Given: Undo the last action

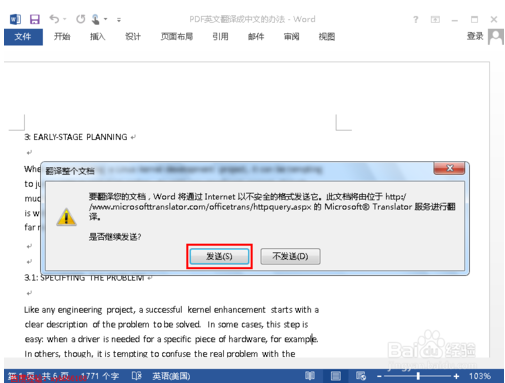Looking at the screenshot, I should pos(54,19).
